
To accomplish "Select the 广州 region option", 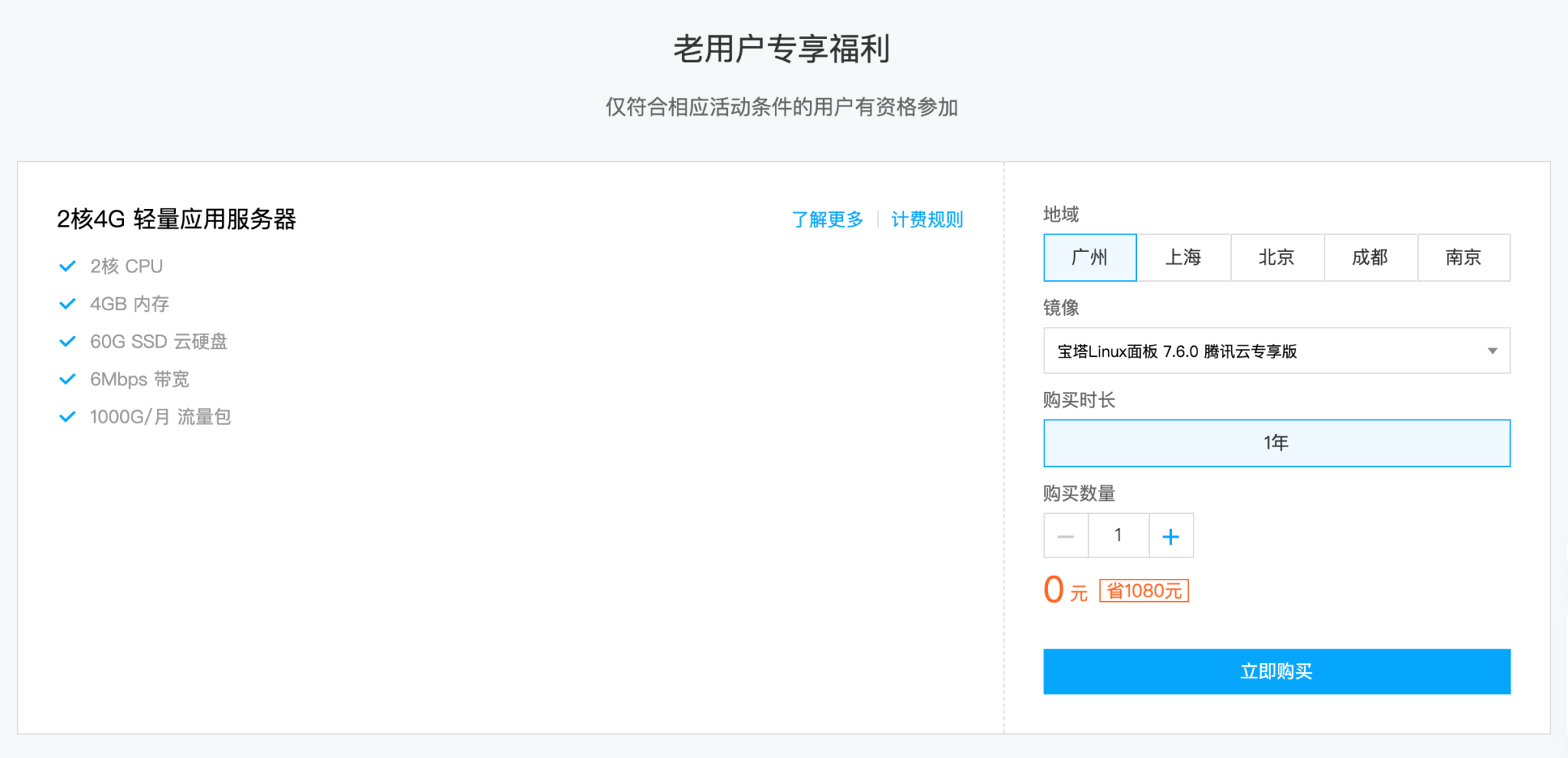I will point(1089,257).
